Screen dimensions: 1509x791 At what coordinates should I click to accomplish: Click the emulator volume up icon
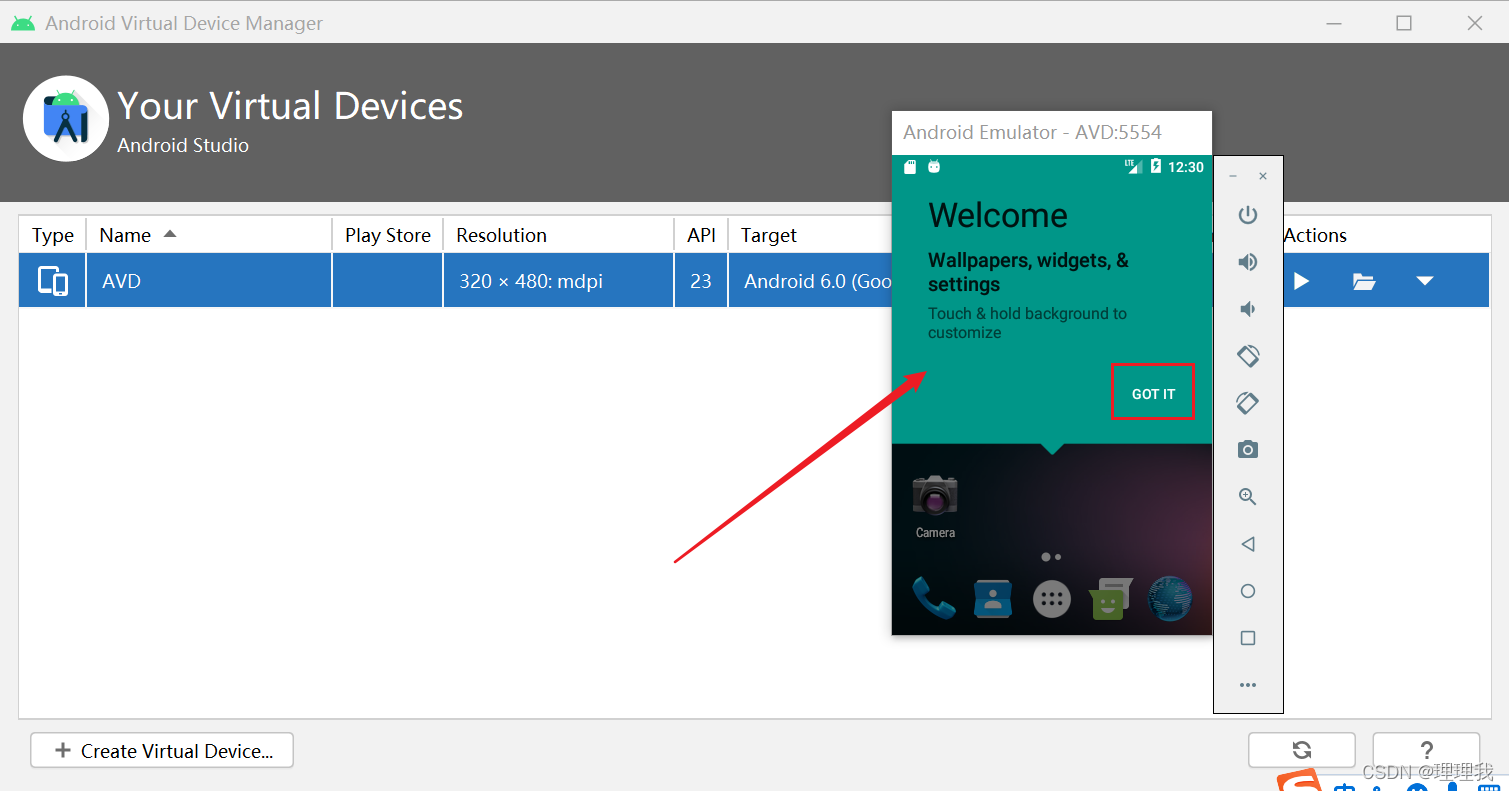[x=1247, y=262]
